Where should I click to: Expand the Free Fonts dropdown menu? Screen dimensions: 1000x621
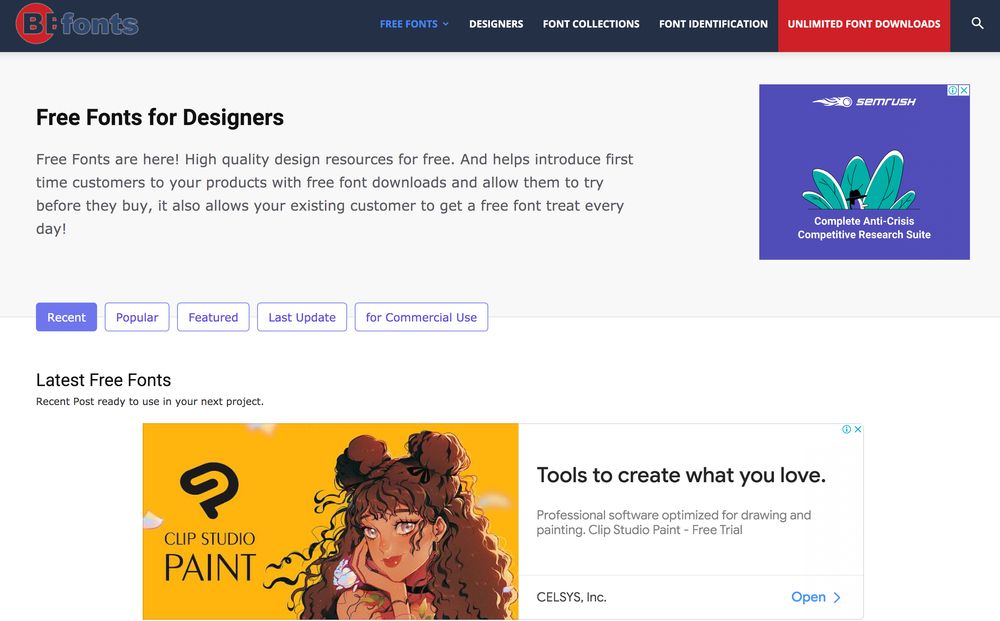pos(414,24)
